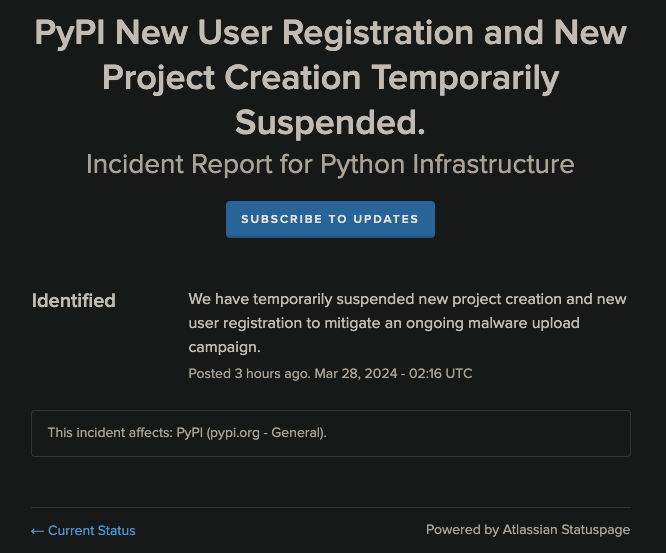
Task: Click the word Atlassian in the footer
Action: [537, 530]
